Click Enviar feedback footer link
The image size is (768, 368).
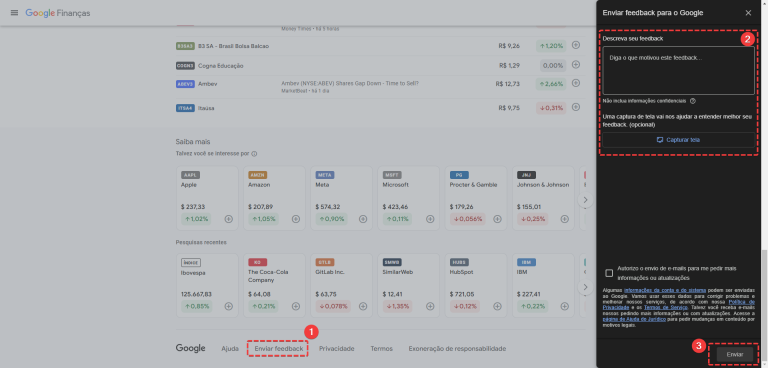point(278,348)
